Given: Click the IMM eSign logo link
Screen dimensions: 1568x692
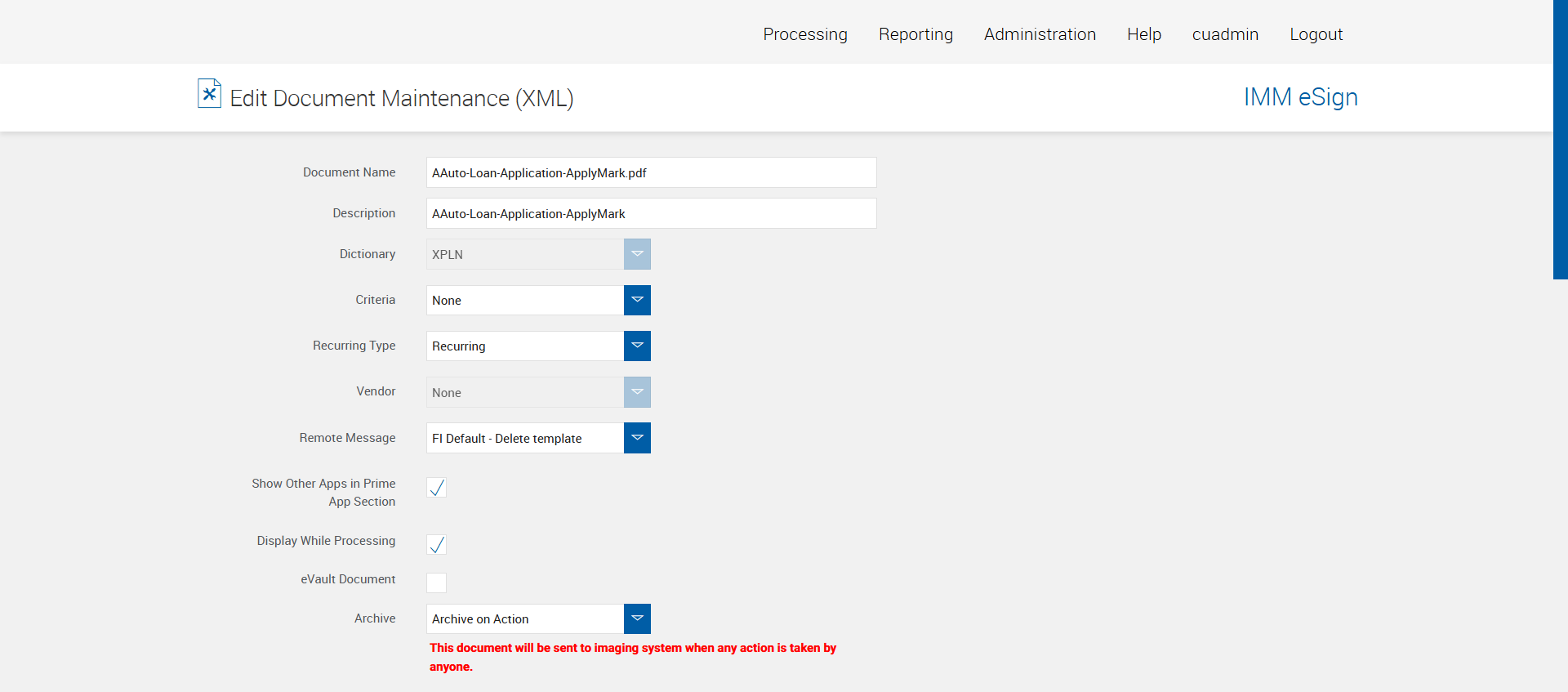Looking at the screenshot, I should point(1300,97).
